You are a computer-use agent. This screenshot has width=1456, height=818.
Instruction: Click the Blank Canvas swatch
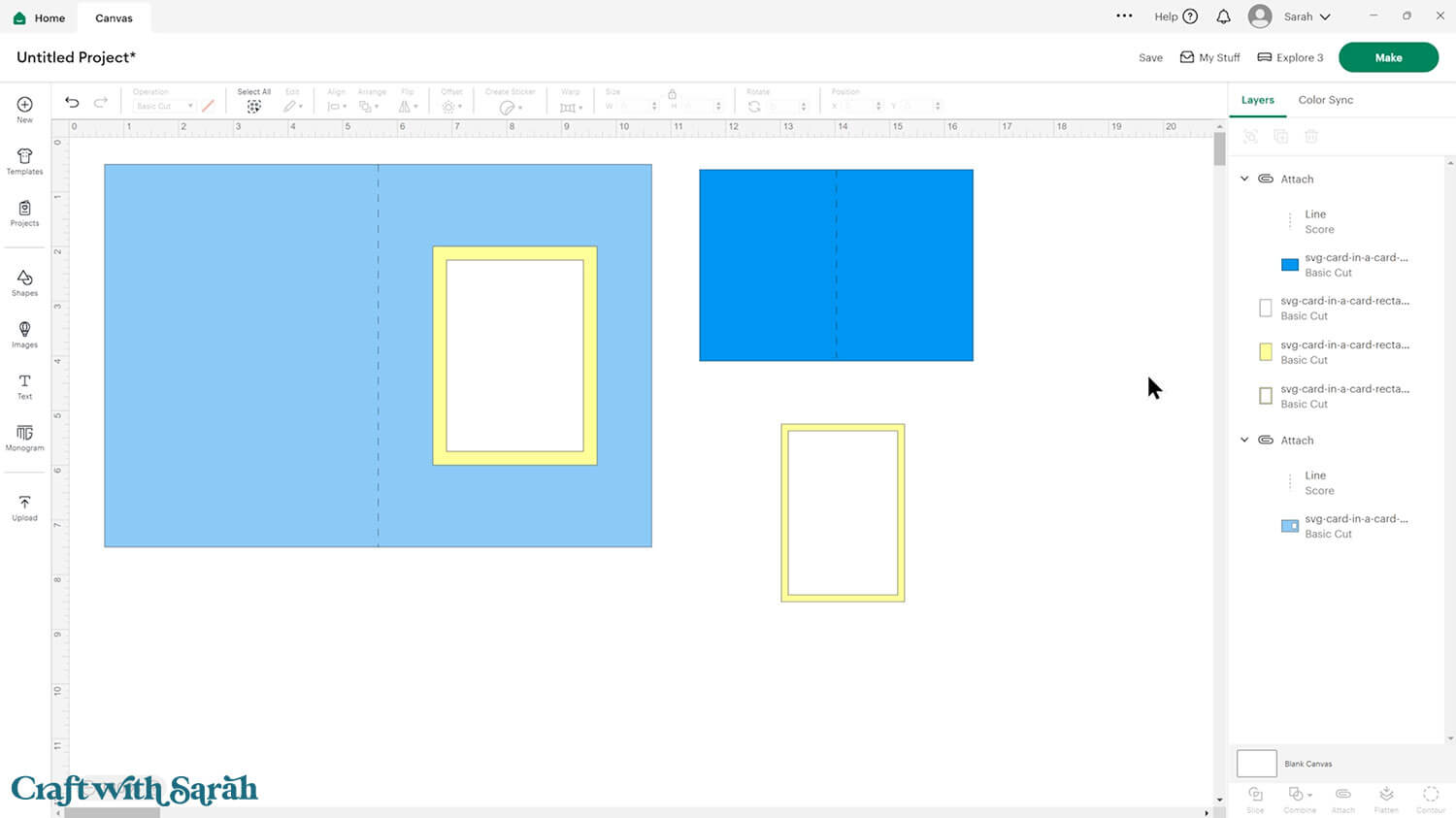[1256, 763]
